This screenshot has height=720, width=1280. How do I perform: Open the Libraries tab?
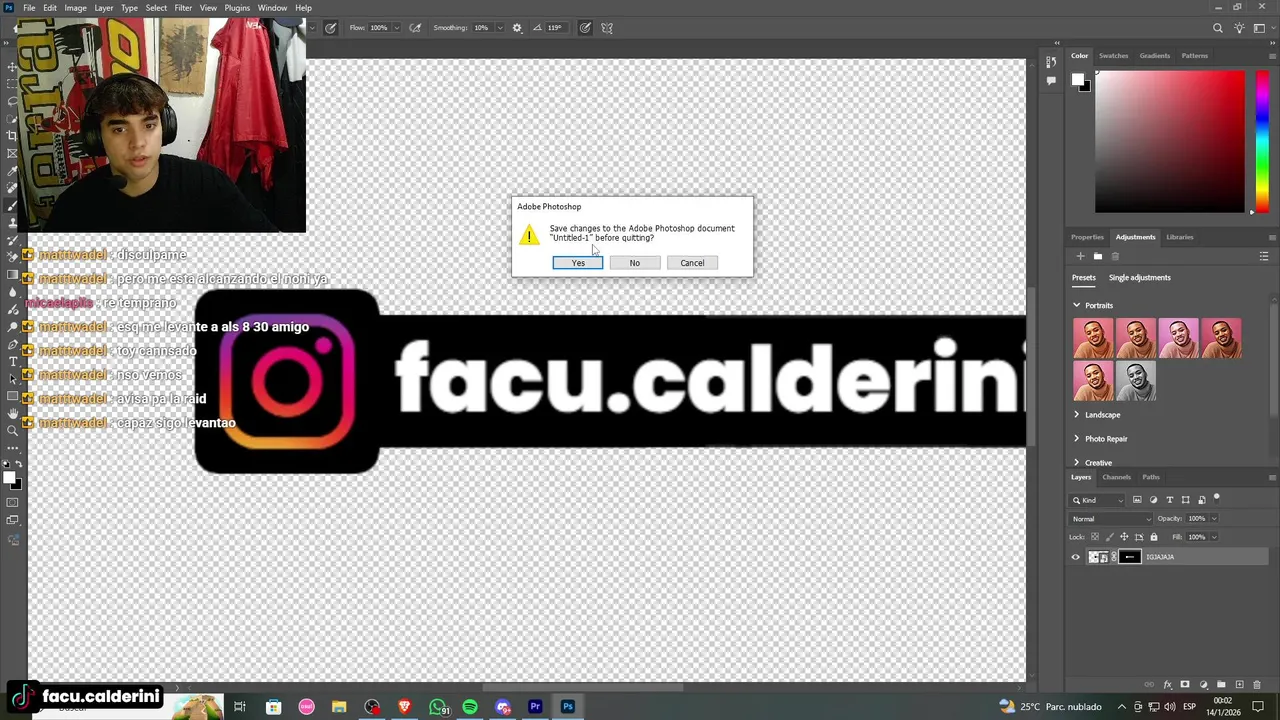(x=1180, y=237)
